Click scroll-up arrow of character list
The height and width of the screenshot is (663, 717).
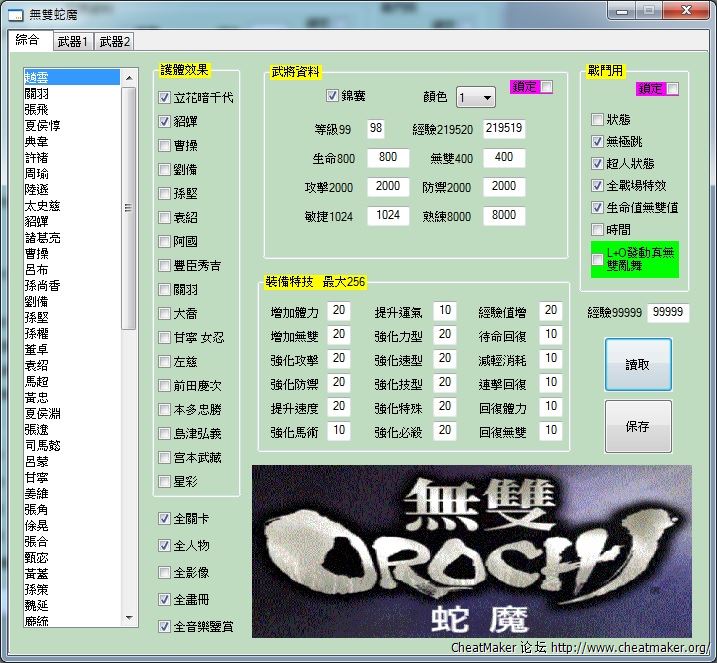[130, 77]
